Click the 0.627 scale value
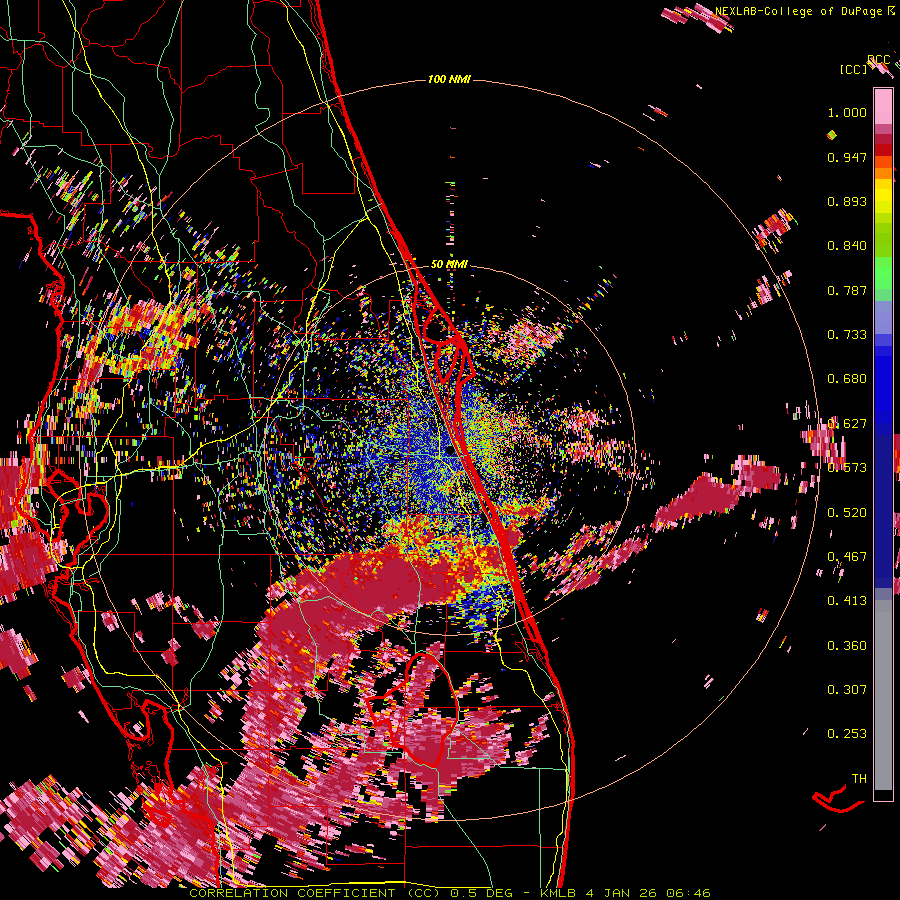Viewport: 900px width, 900px height. (x=847, y=424)
